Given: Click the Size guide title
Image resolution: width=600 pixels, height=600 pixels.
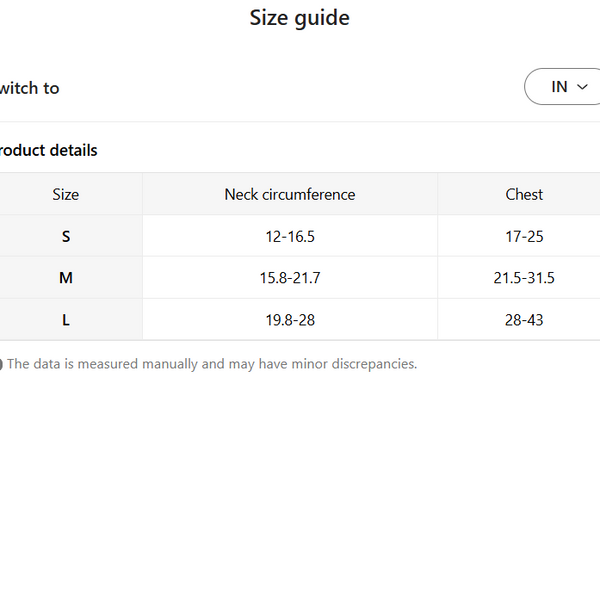Looking at the screenshot, I should (x=300, y=18).
